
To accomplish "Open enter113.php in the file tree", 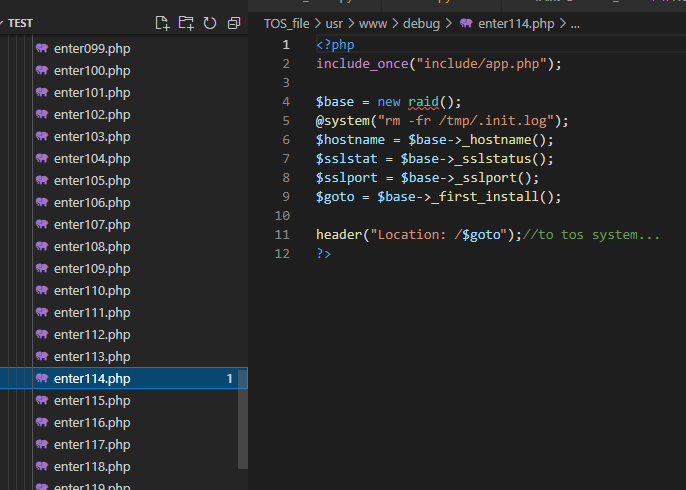I will click(124, 357).
